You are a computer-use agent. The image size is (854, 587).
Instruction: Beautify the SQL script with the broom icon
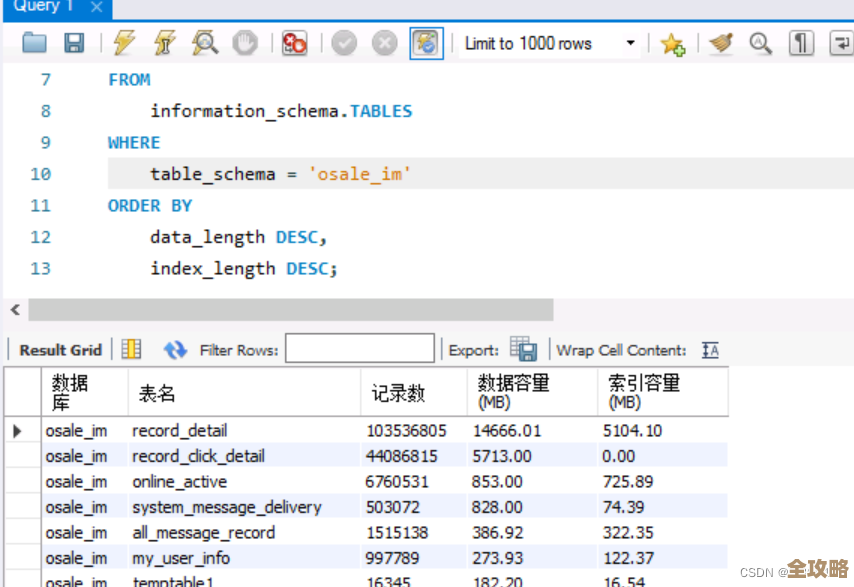pos(718,43)
